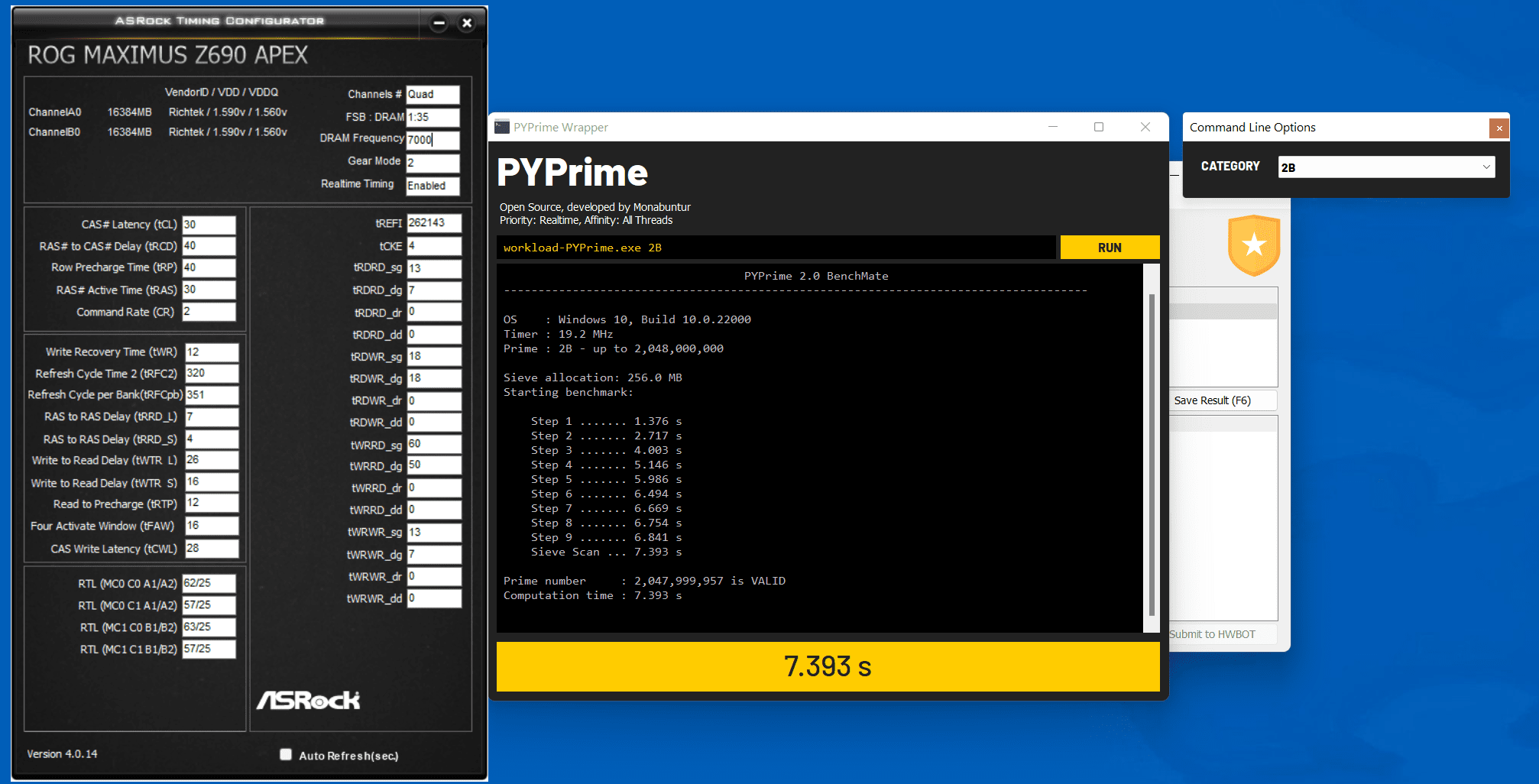Click the tREFI field showing 262143
Screen dimensions: 1539x784
pos(434,223)
